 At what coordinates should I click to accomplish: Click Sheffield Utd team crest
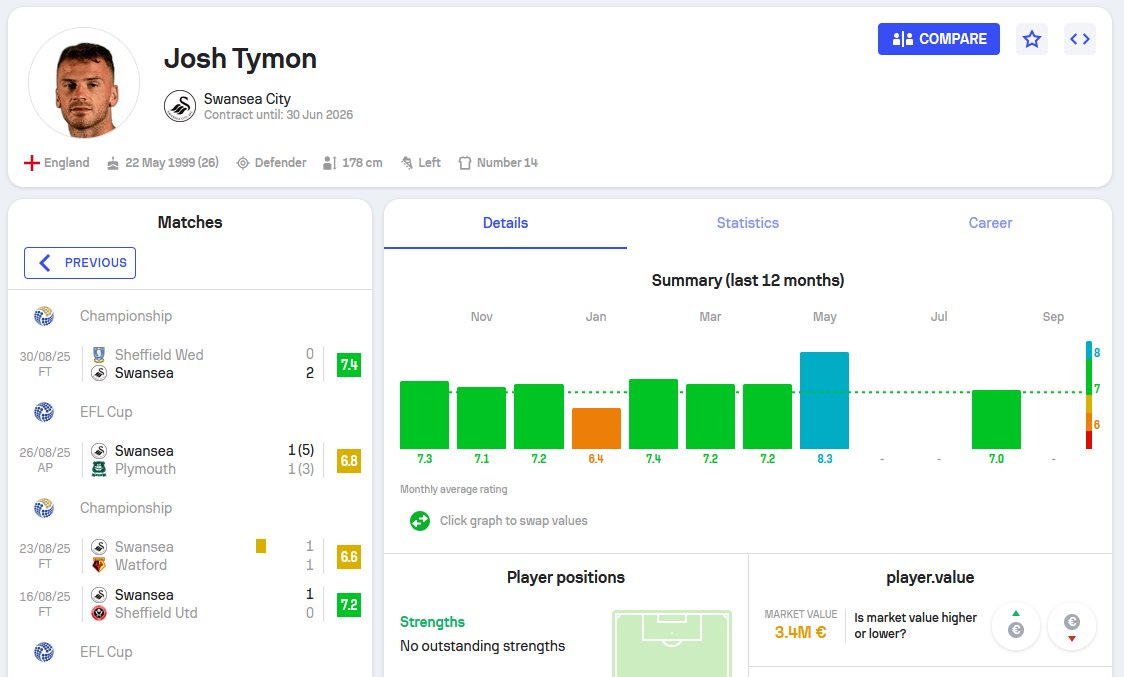coord(99,613)
